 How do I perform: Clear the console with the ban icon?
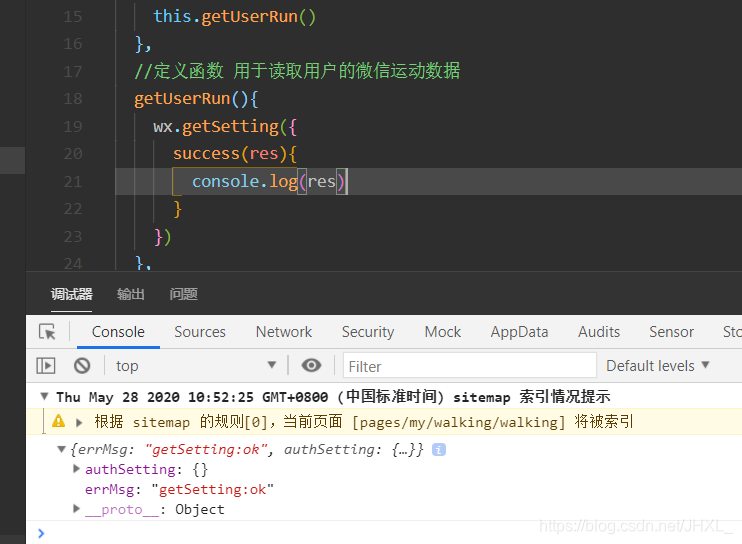tap(82, 366)
